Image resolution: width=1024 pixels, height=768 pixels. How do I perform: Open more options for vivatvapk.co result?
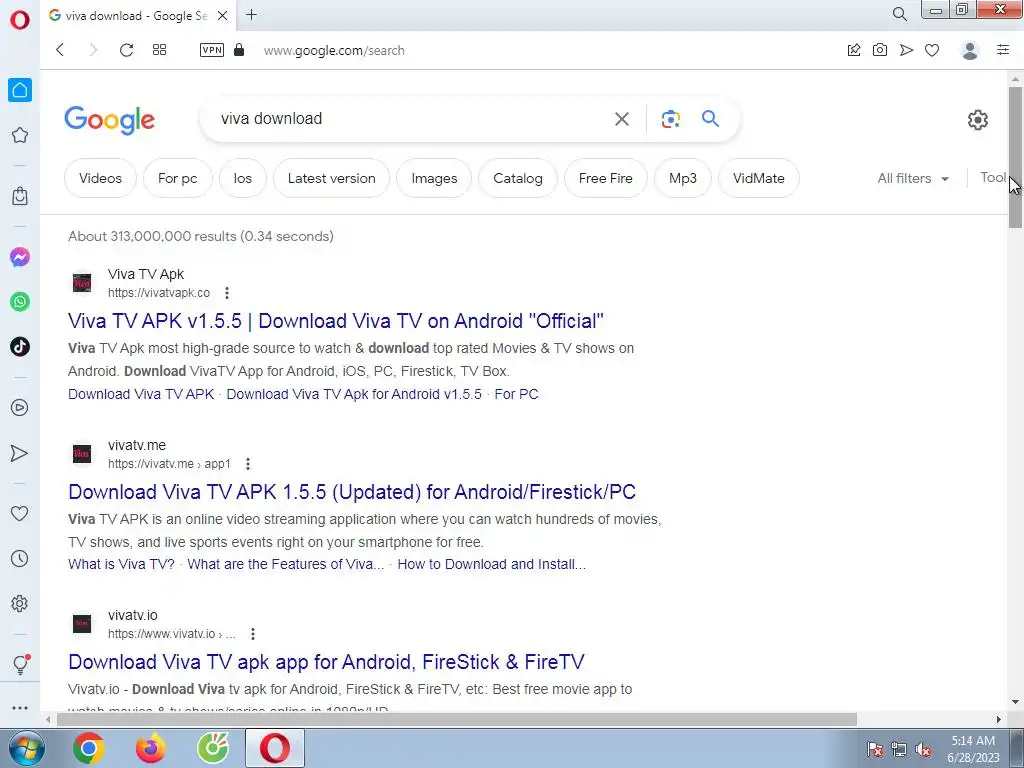(x=227, y=293)
